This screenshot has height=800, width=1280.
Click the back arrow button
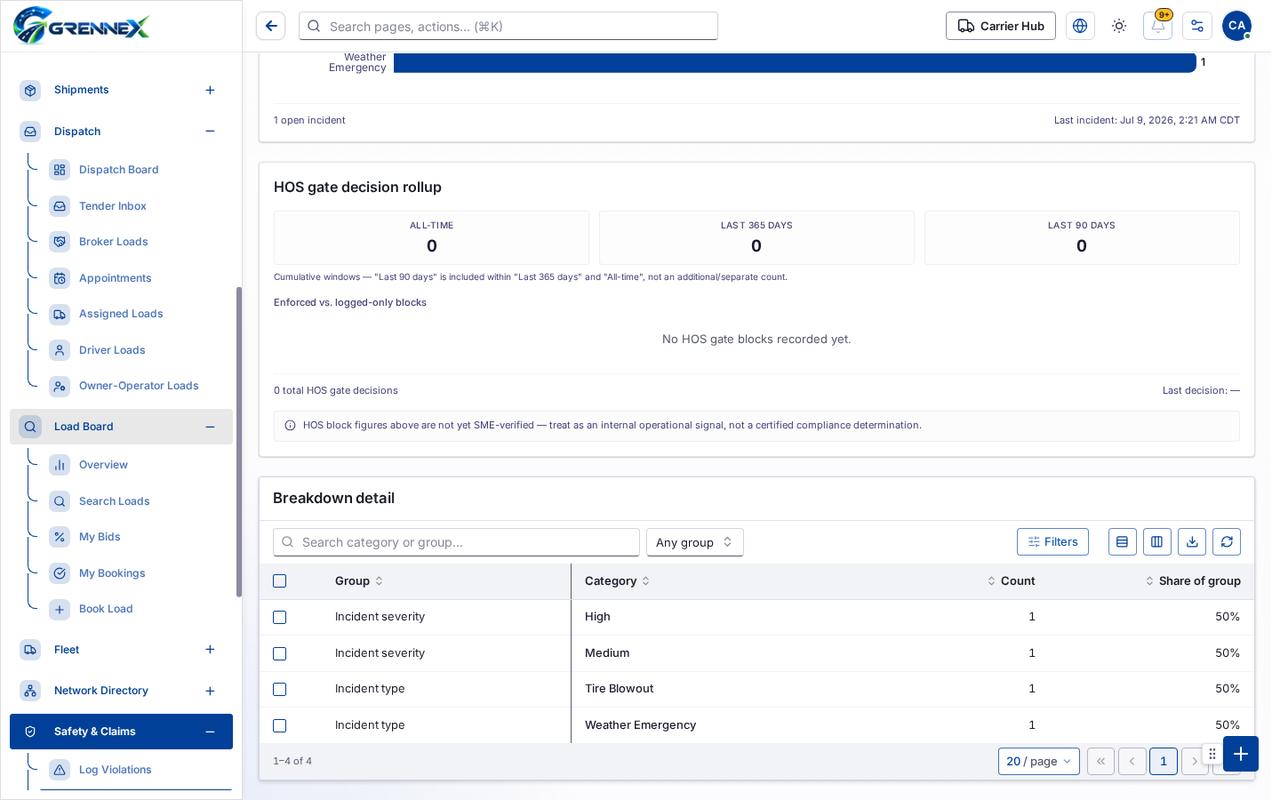point(270,26)
